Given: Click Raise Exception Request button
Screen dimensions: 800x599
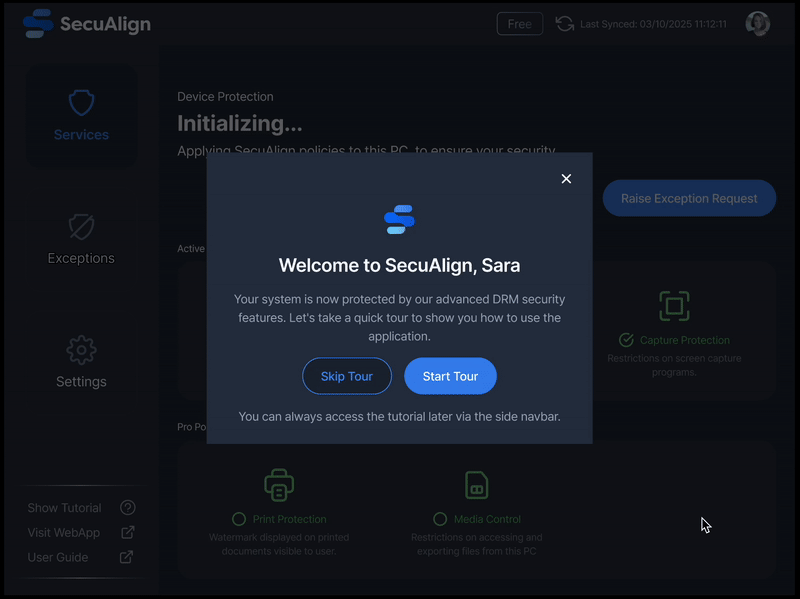Looking at the screenshot, I should click(x=689, y=198).
